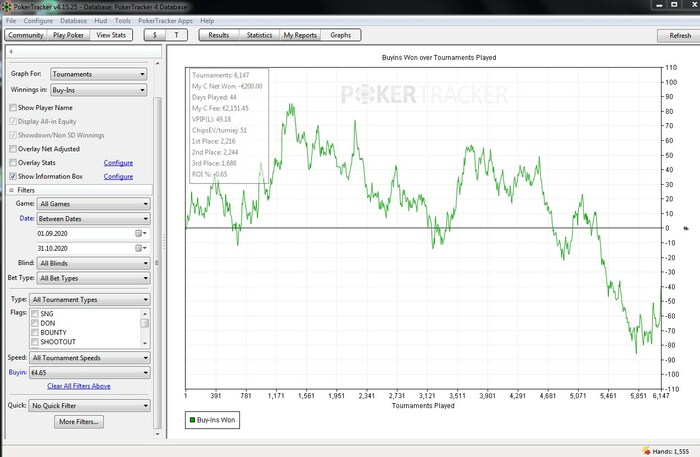Viewport: 700px width, 457px height.
Task: Open calendar picker for 31.10.2020 date
Action: (141, 248)
